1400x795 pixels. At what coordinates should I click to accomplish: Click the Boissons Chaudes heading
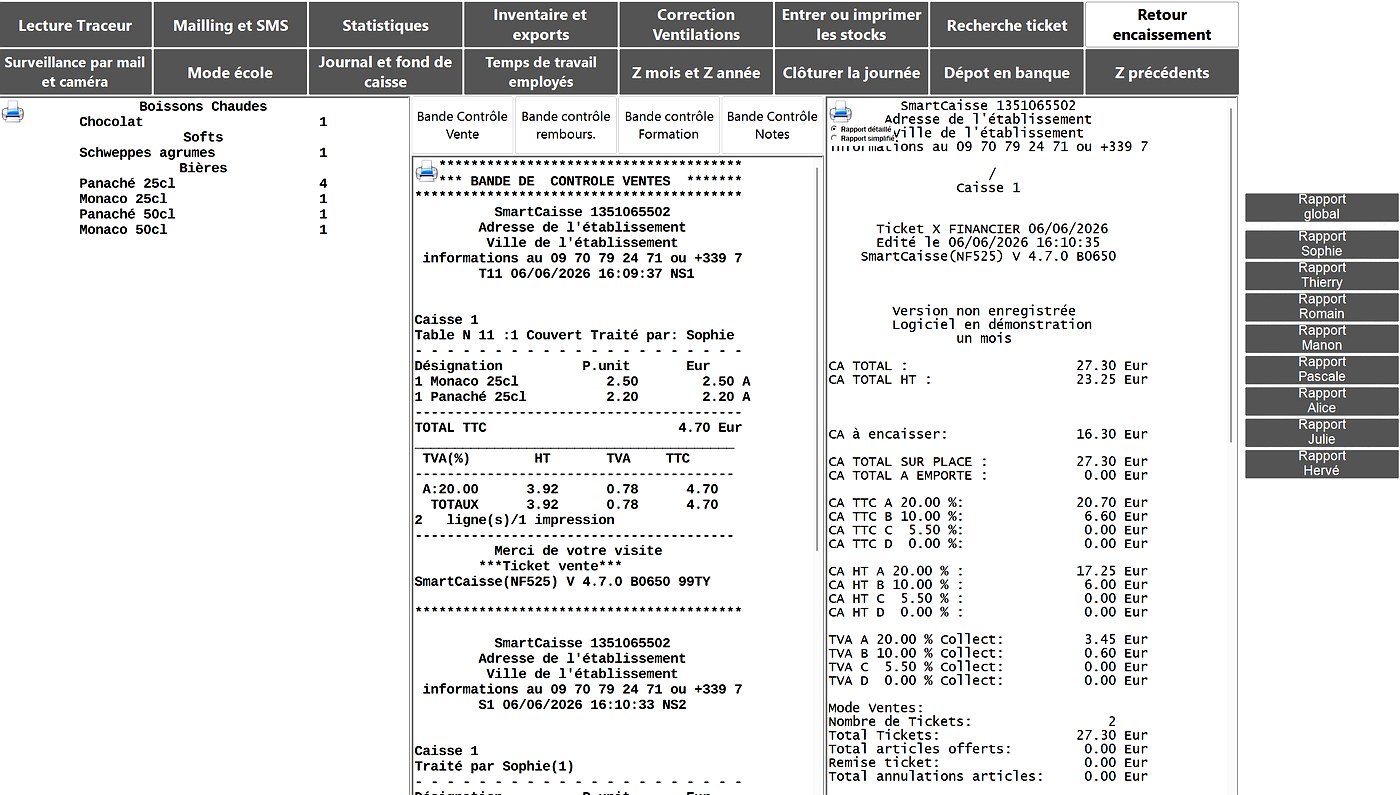203,106
